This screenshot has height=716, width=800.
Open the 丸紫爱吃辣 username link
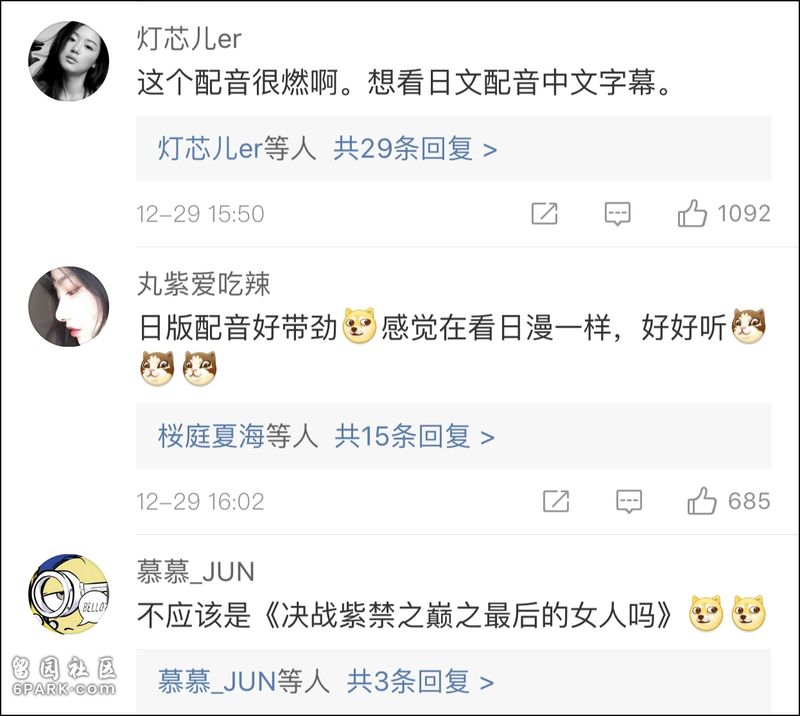(x=204, y=284)
